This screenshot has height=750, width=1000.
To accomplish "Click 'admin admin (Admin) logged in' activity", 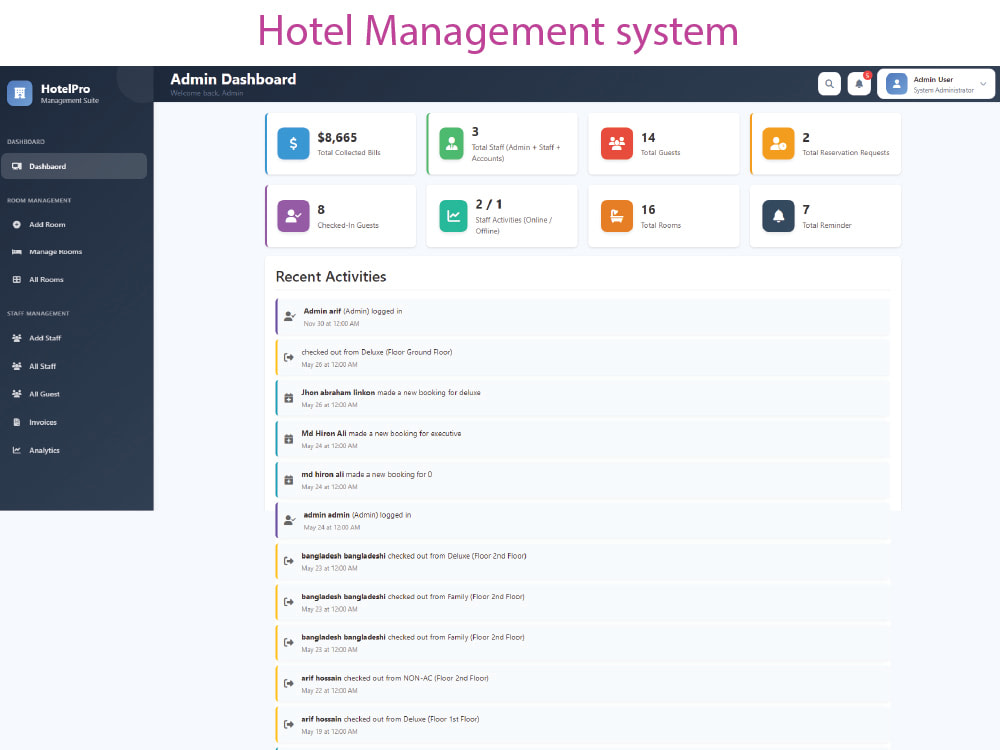I will click(x=582, y=521).
